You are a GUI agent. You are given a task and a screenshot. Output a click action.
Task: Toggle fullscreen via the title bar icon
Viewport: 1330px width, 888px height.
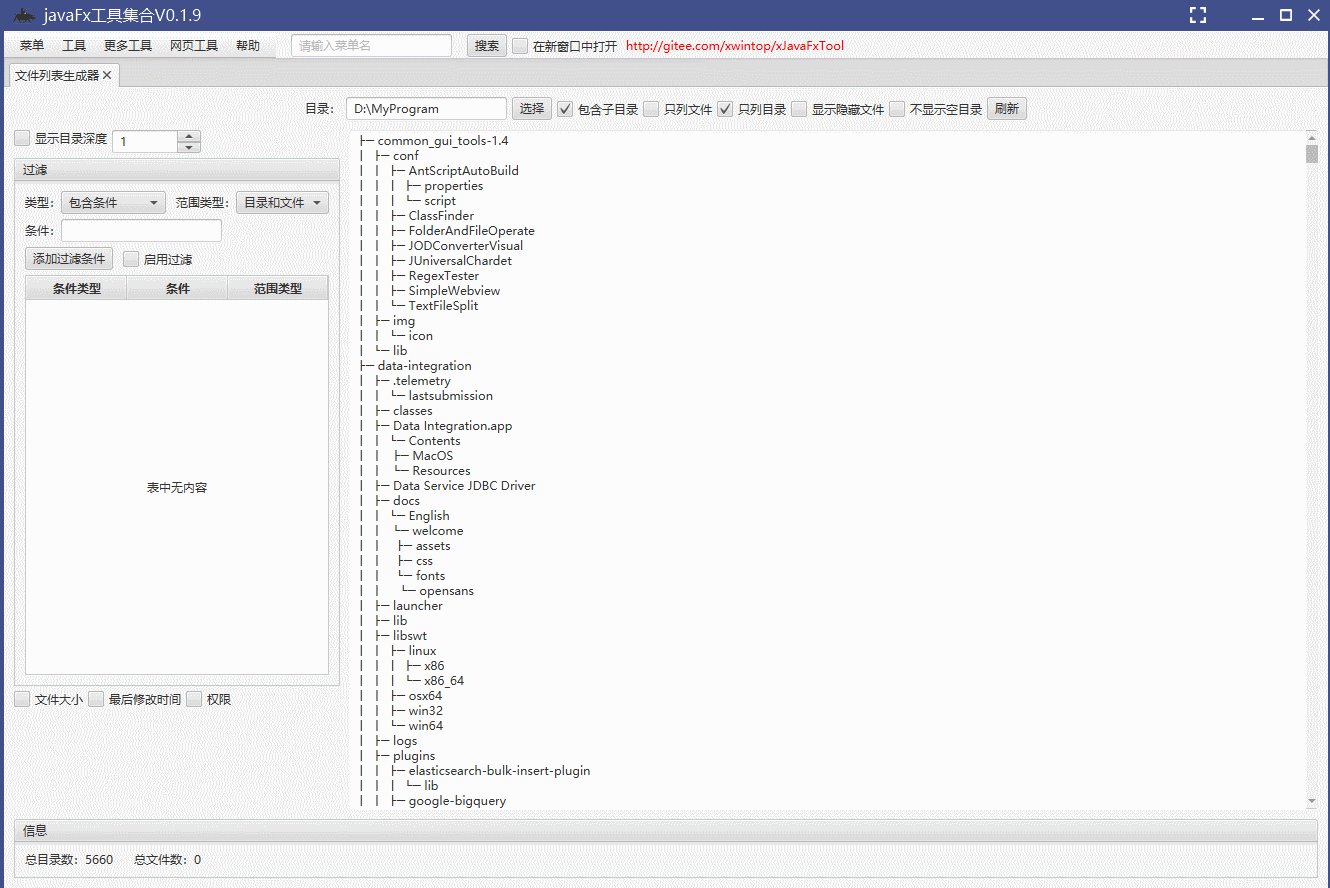pyautogui.click(x=1198, y=15)
